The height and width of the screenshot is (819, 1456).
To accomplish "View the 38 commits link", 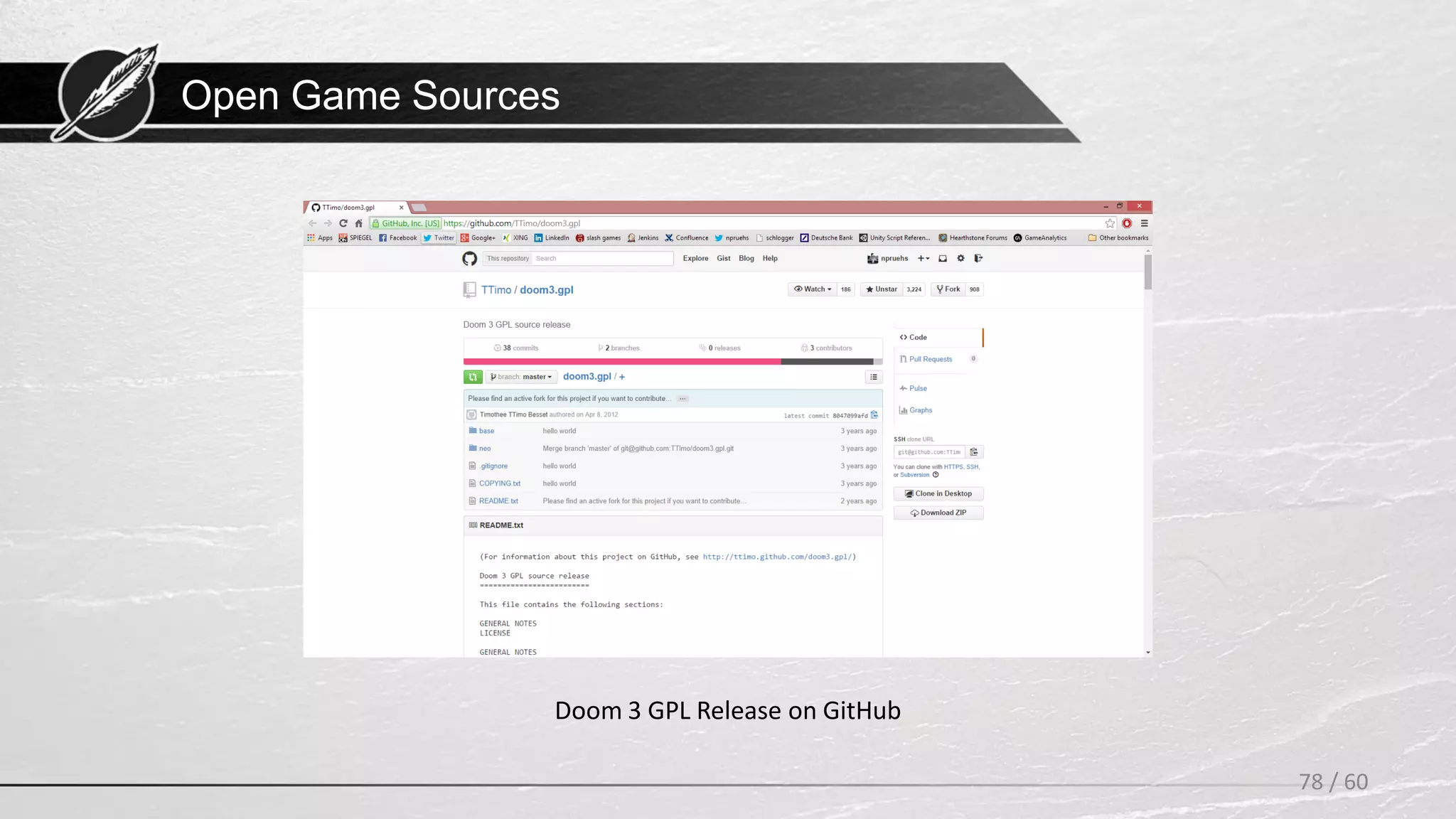I will pos(516,348).
